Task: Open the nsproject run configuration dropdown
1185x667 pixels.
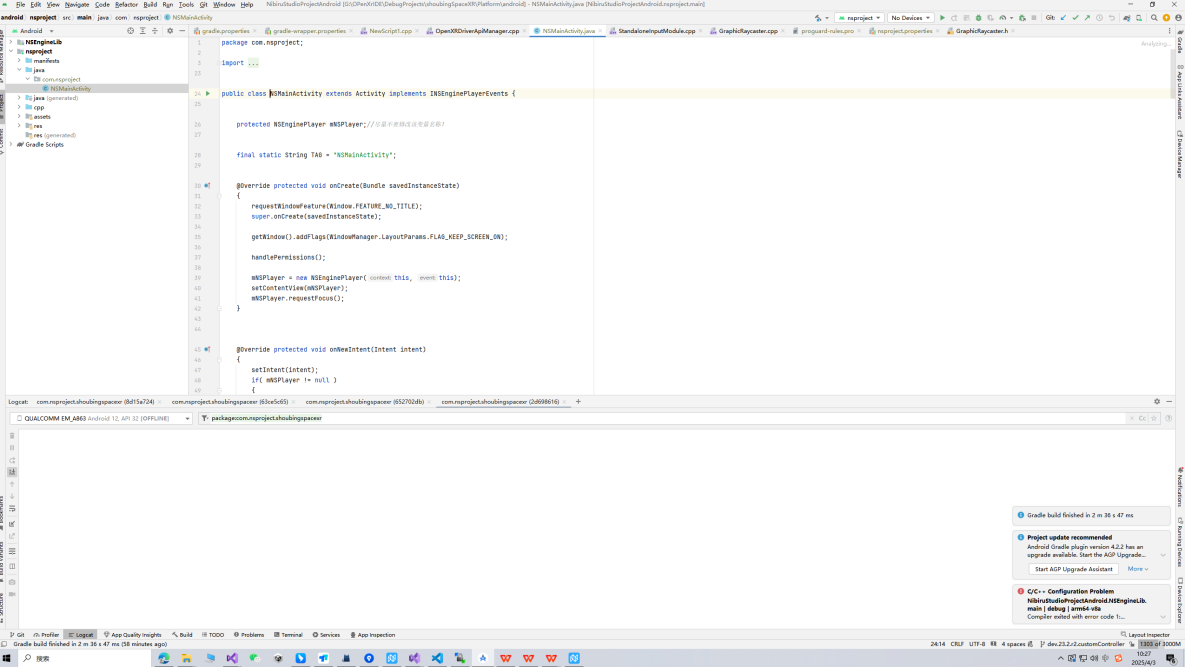Action: coord(859,18)
